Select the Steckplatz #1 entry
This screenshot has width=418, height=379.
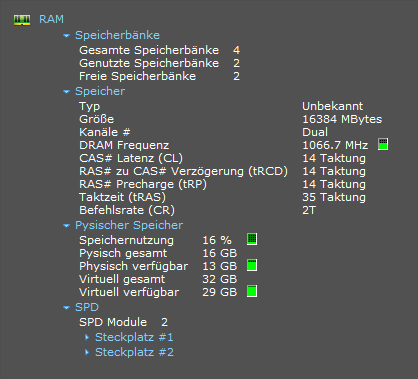pyautogui.click(x=134, y=337)
